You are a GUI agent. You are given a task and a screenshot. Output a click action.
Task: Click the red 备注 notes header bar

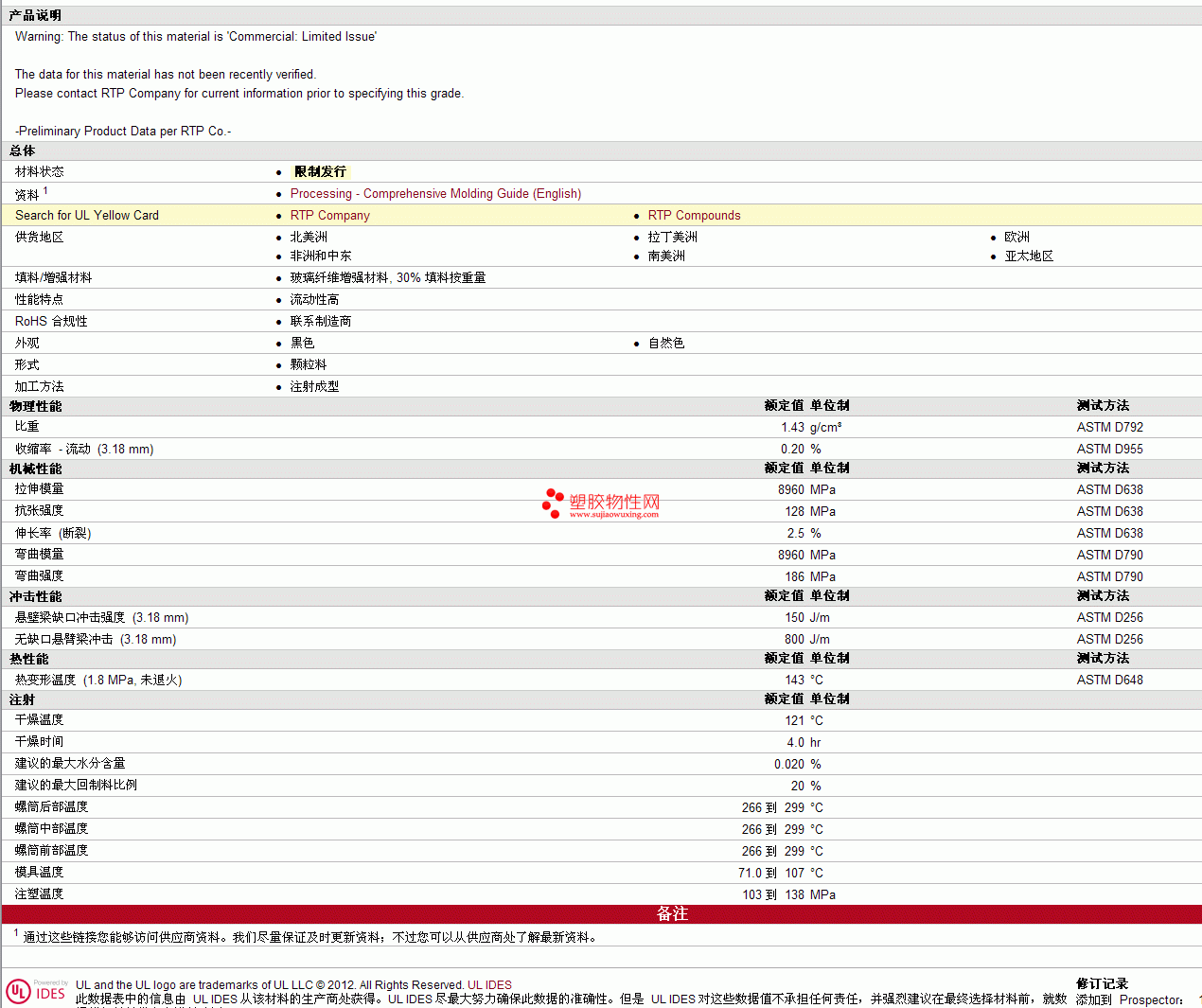602,914
